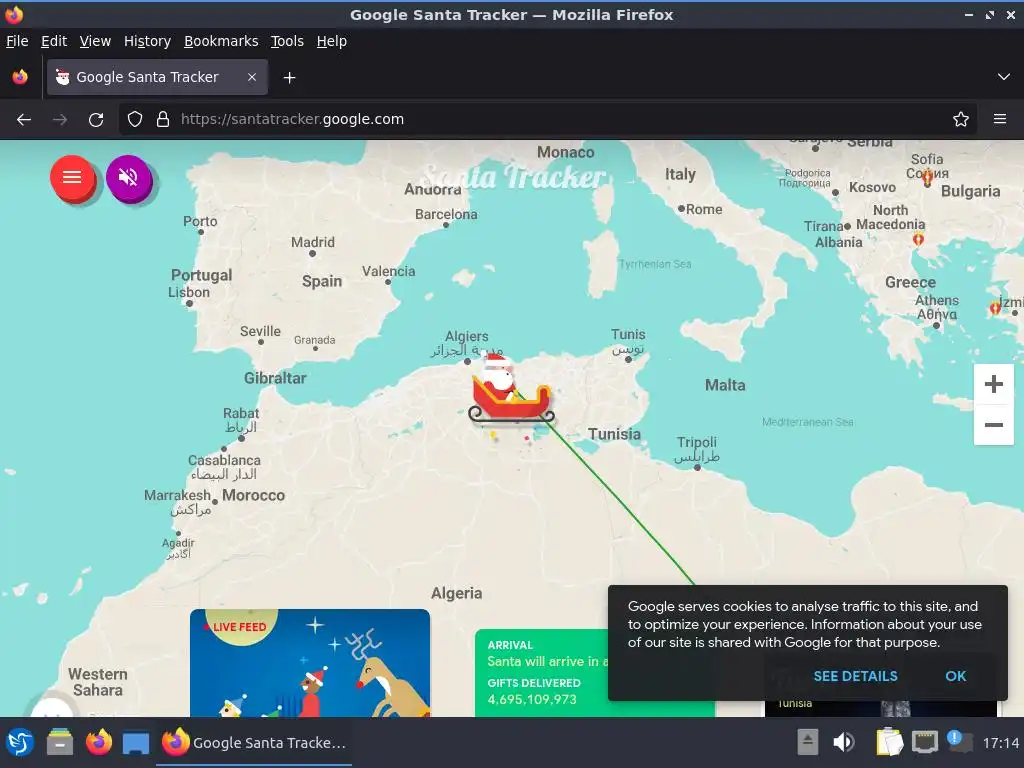Open Firefox application menu
Screen dimensions: 1024x768
(999, 120)
